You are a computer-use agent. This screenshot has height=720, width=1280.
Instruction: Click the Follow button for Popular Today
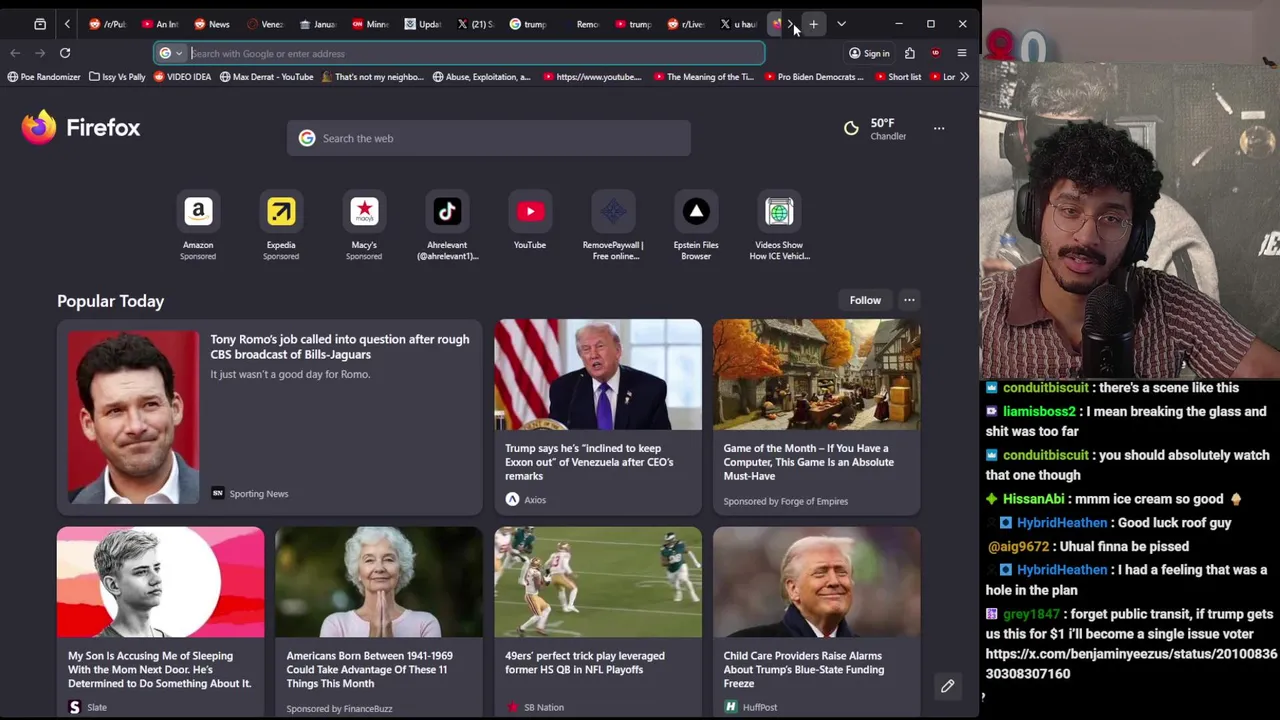point(865,300)
